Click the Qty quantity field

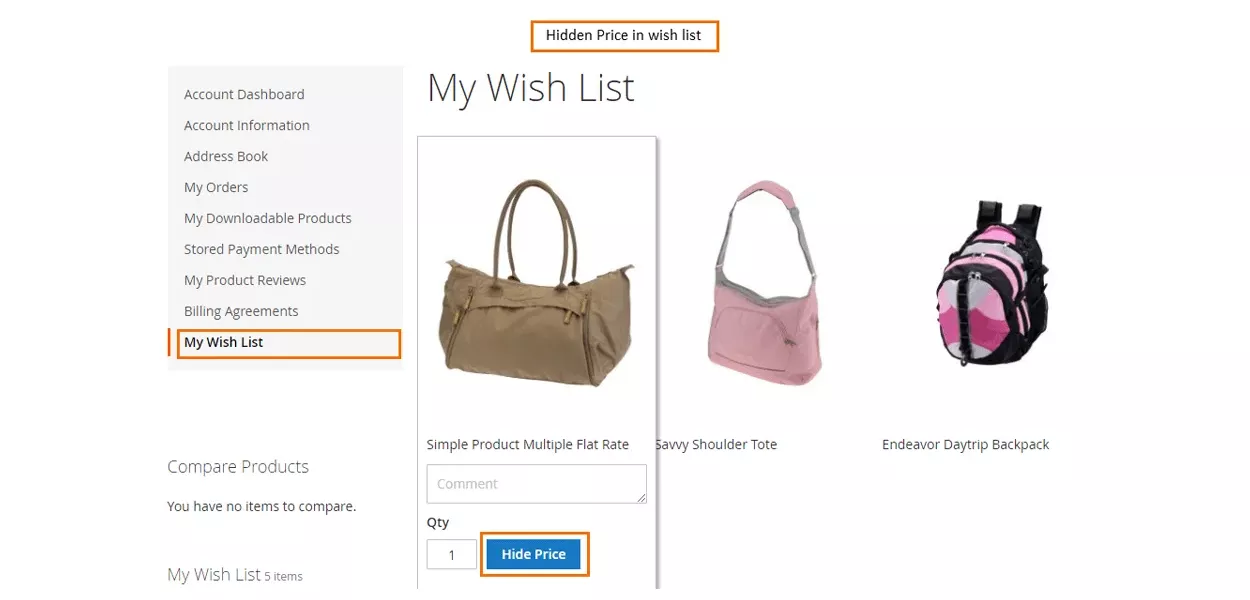tap(451, 555)
